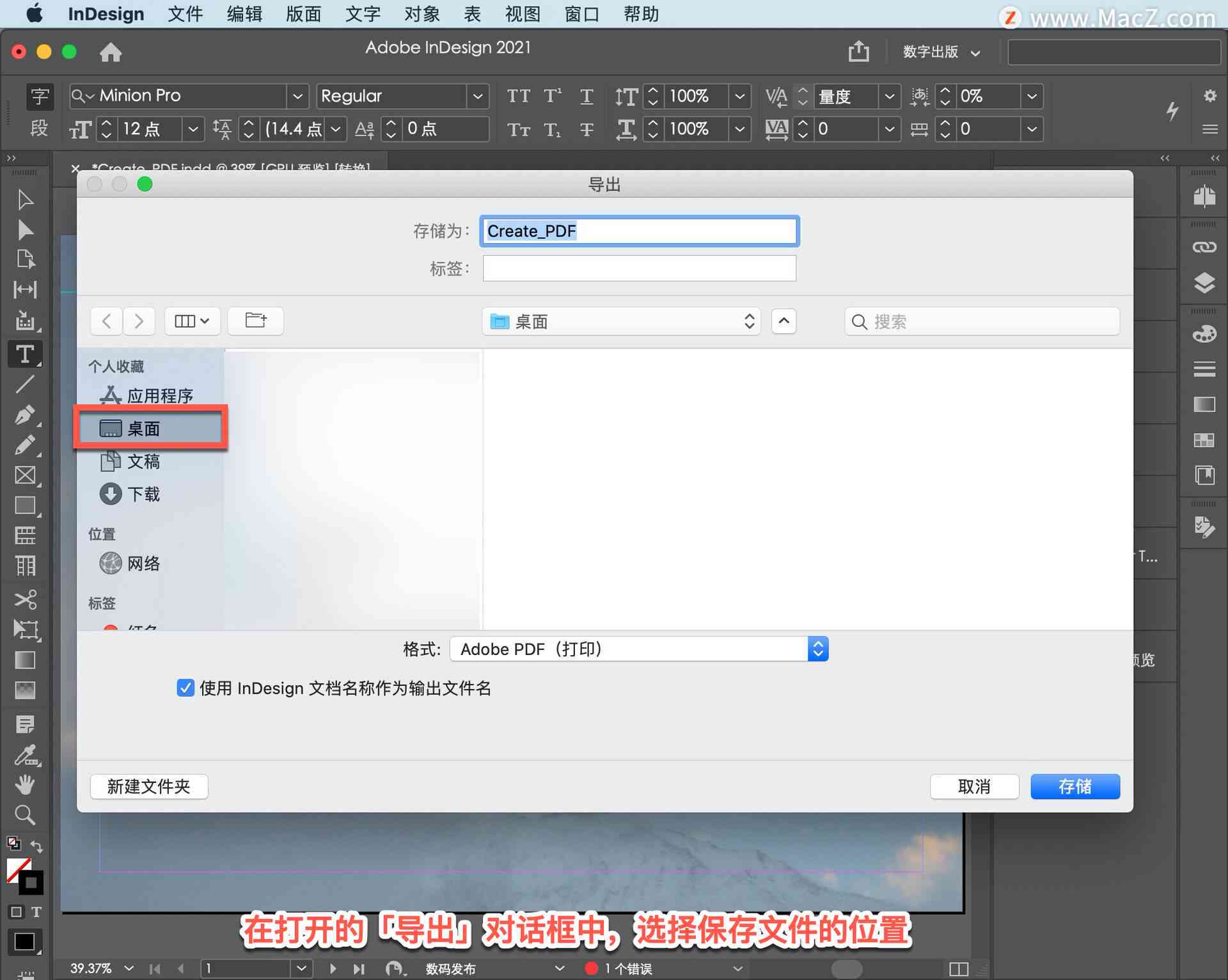
Task: Swap fill and stroke colors
Action: click(x=36, y=846)
